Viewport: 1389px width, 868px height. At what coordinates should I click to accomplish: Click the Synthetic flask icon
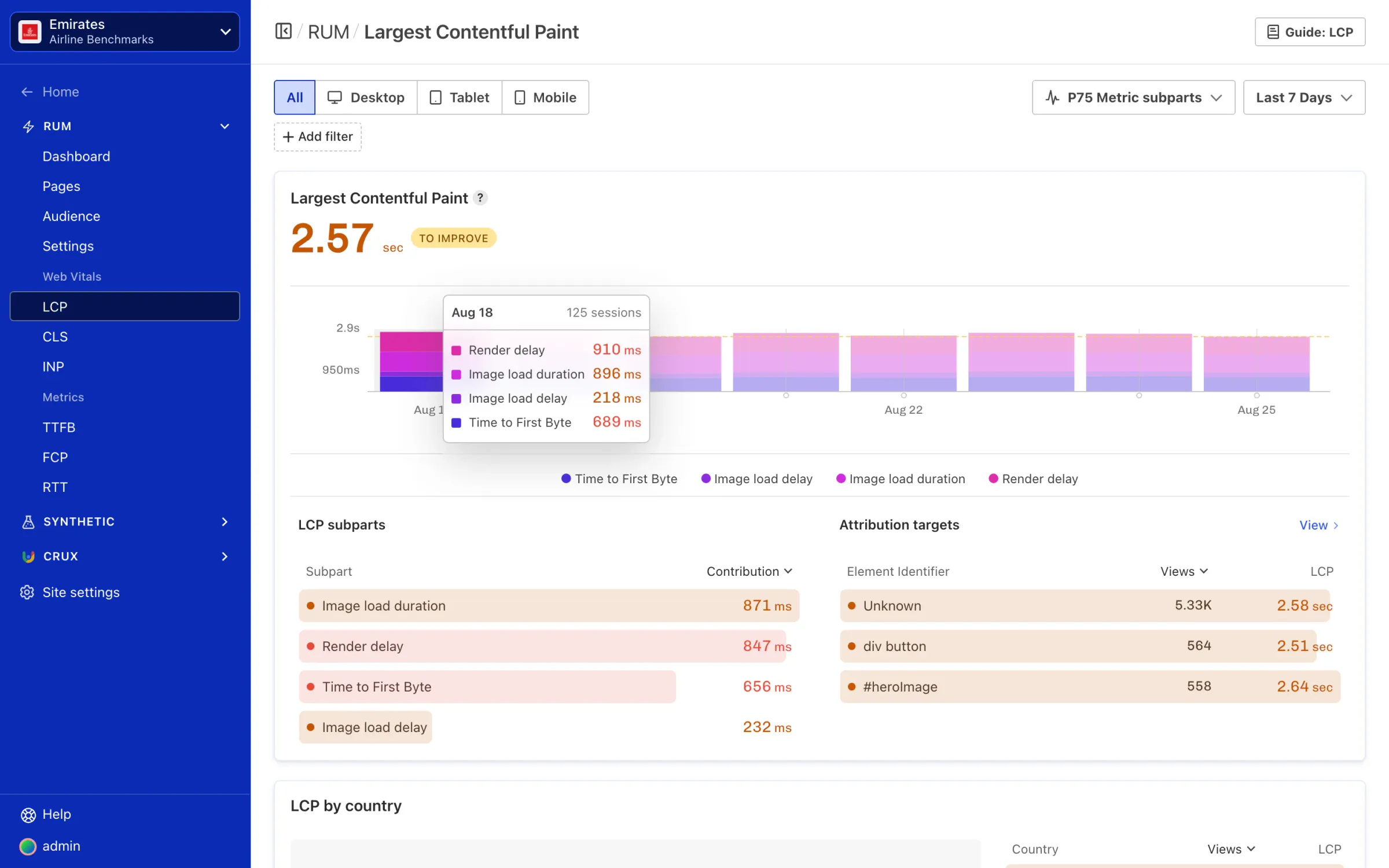tap(28, 521)
